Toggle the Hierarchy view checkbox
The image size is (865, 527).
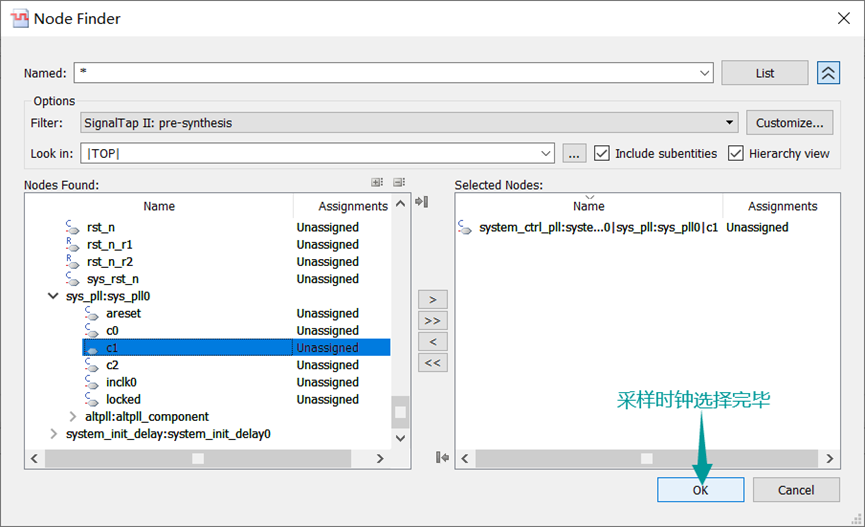point(735,153)
